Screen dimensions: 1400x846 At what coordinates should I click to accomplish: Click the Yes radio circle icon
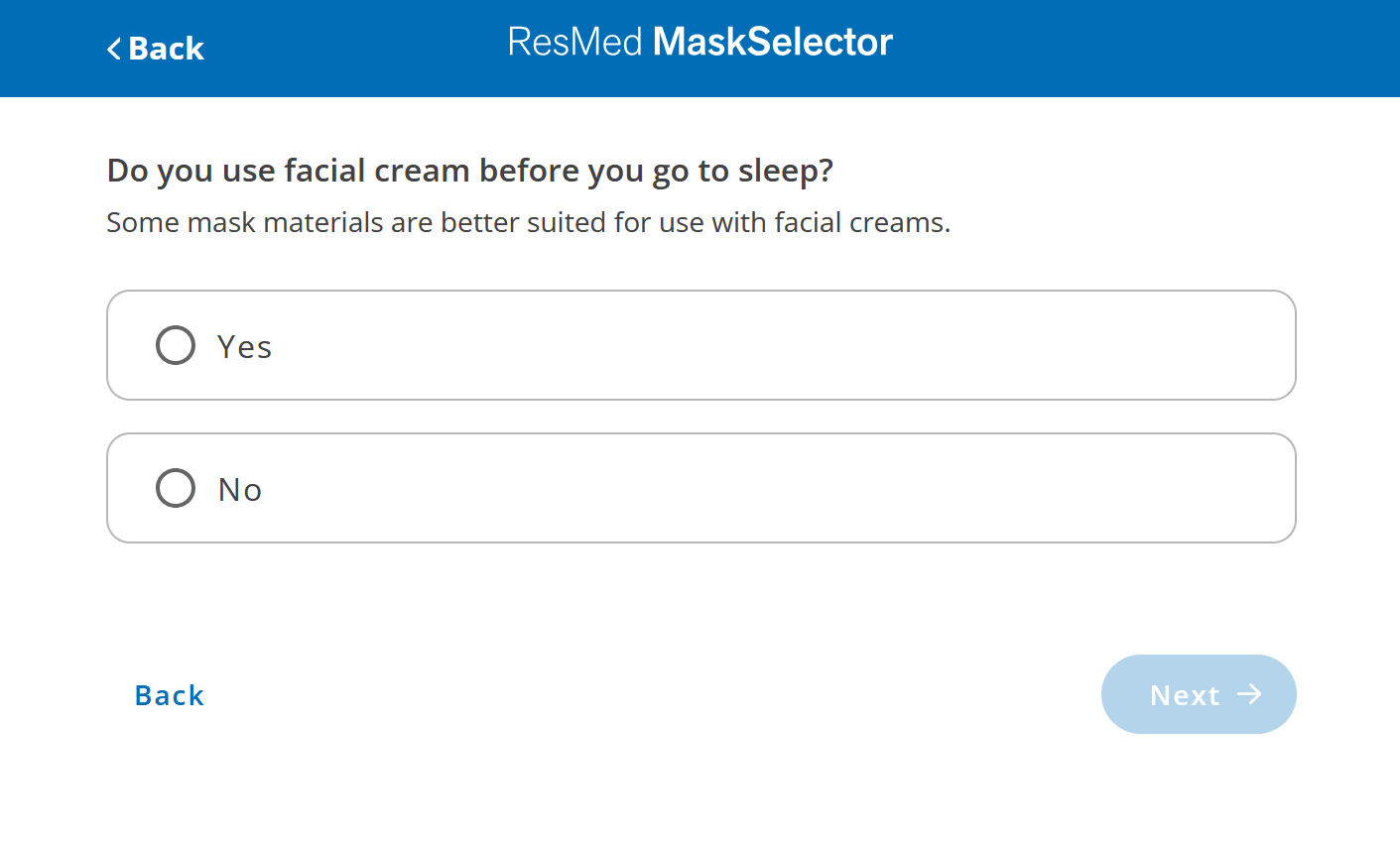(176, 345)
